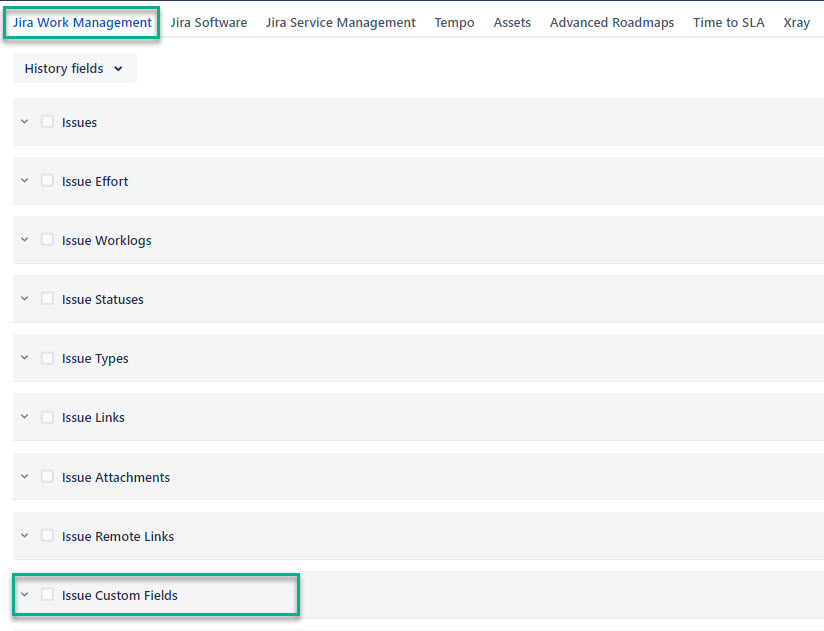Expand the Issue Custom Fields chevron

(x=25, y=595)
